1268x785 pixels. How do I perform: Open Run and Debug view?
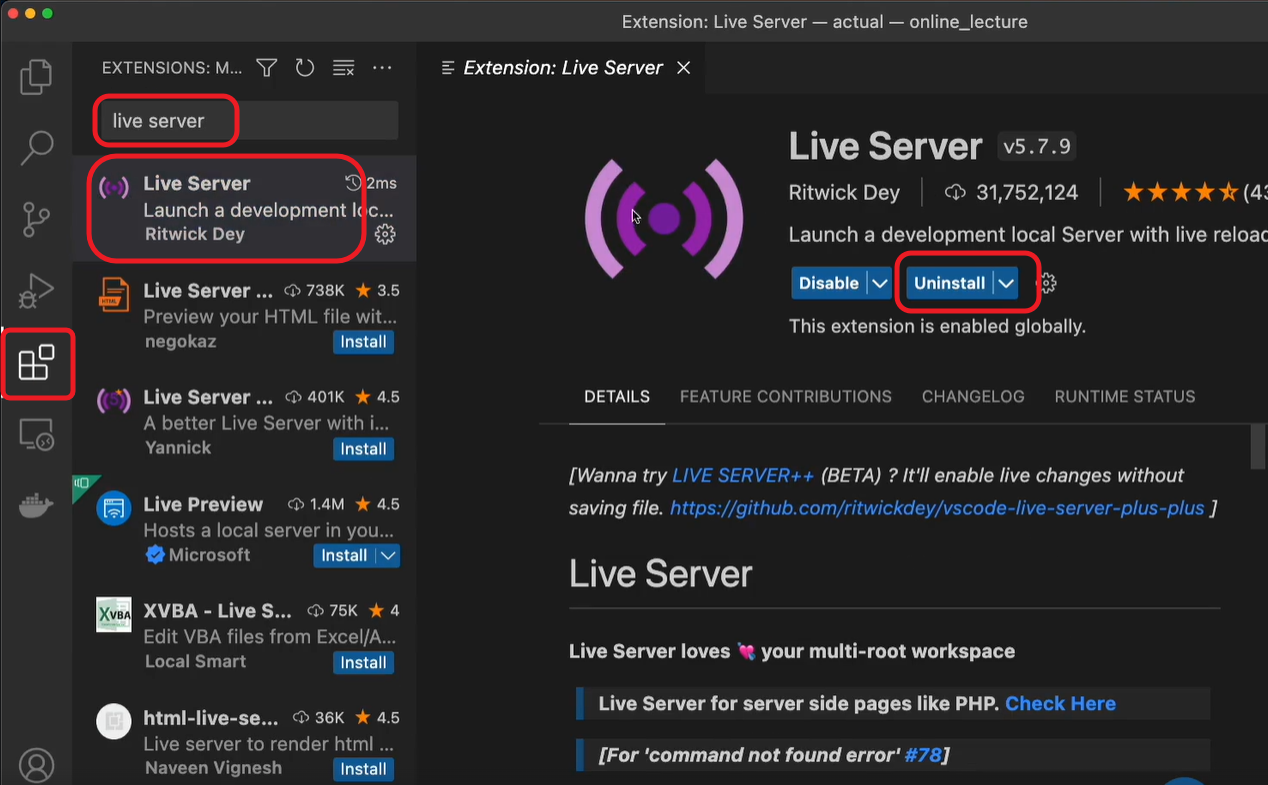[x=36, y=291]
